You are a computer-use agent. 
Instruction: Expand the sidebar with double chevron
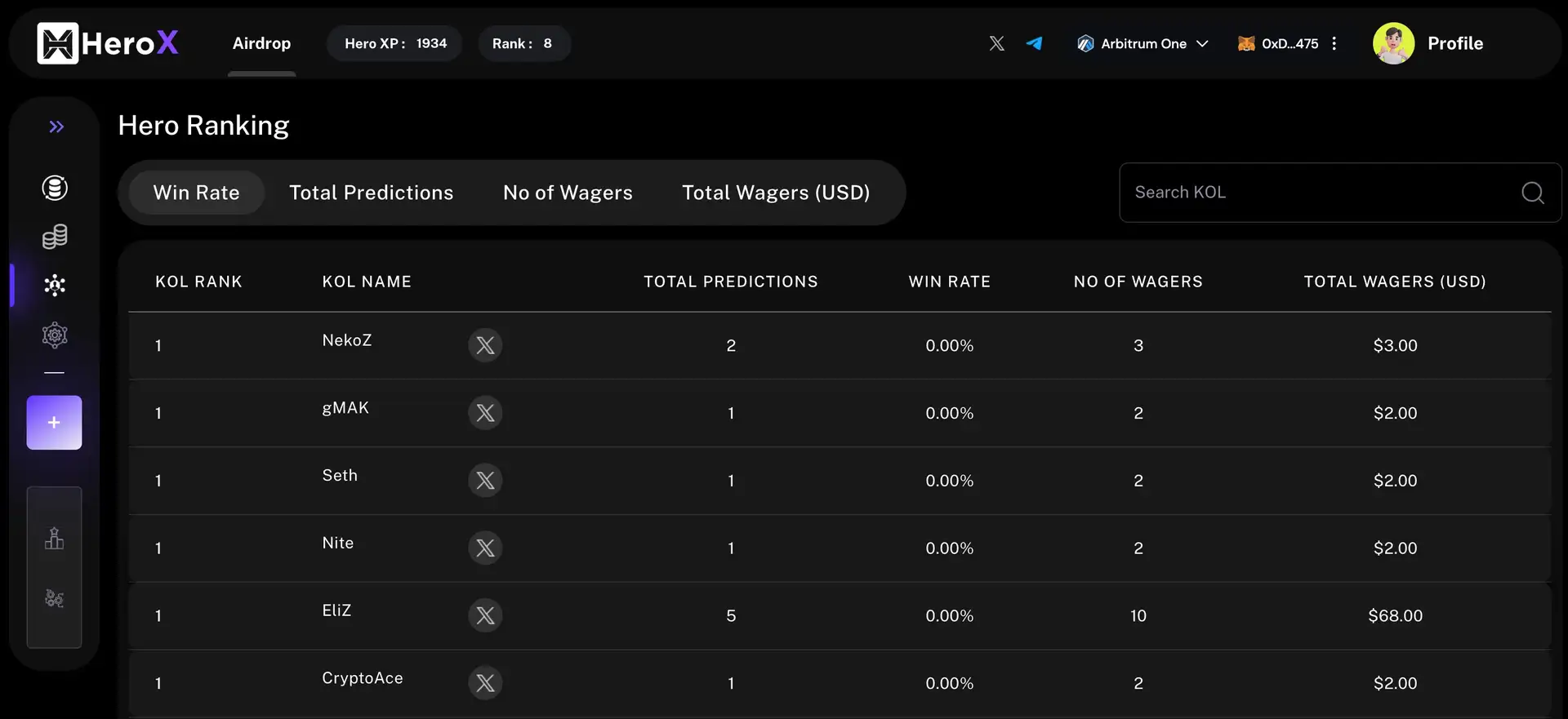pyautogui.click(x=56, y=126)
